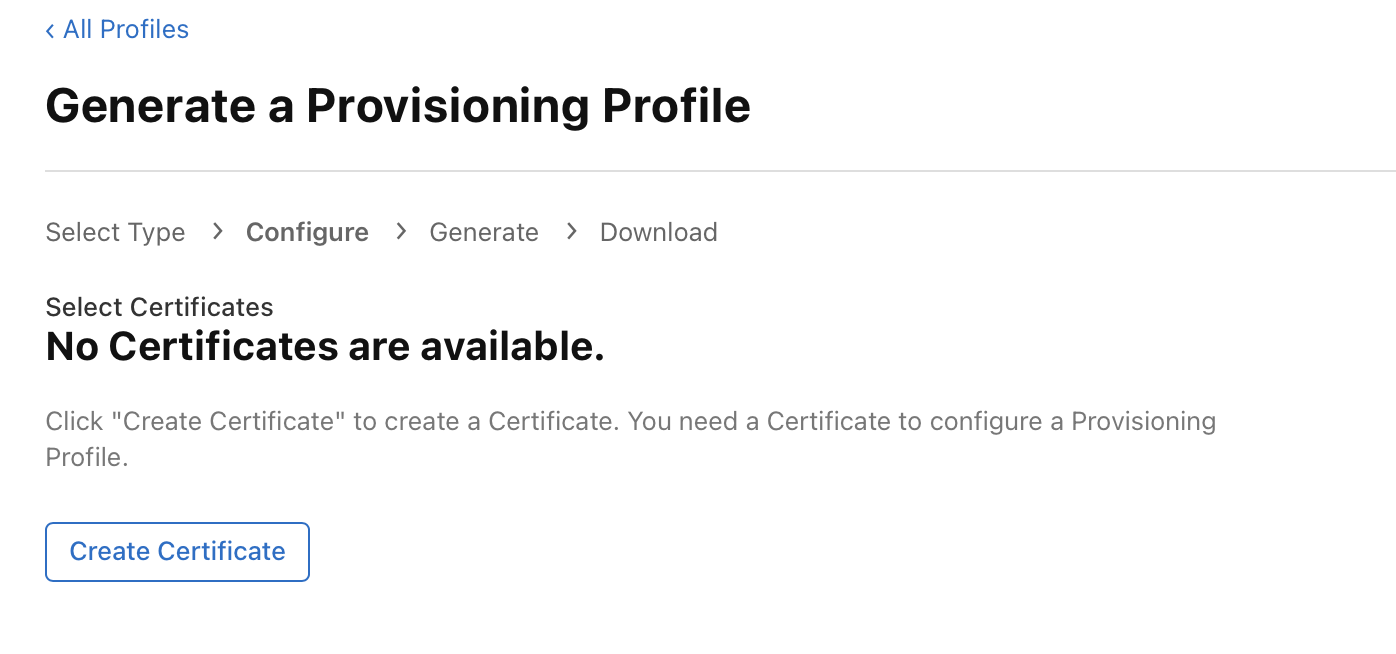Click the No Certificates are available message
The image size is (1396, 654).
[325, 347]
